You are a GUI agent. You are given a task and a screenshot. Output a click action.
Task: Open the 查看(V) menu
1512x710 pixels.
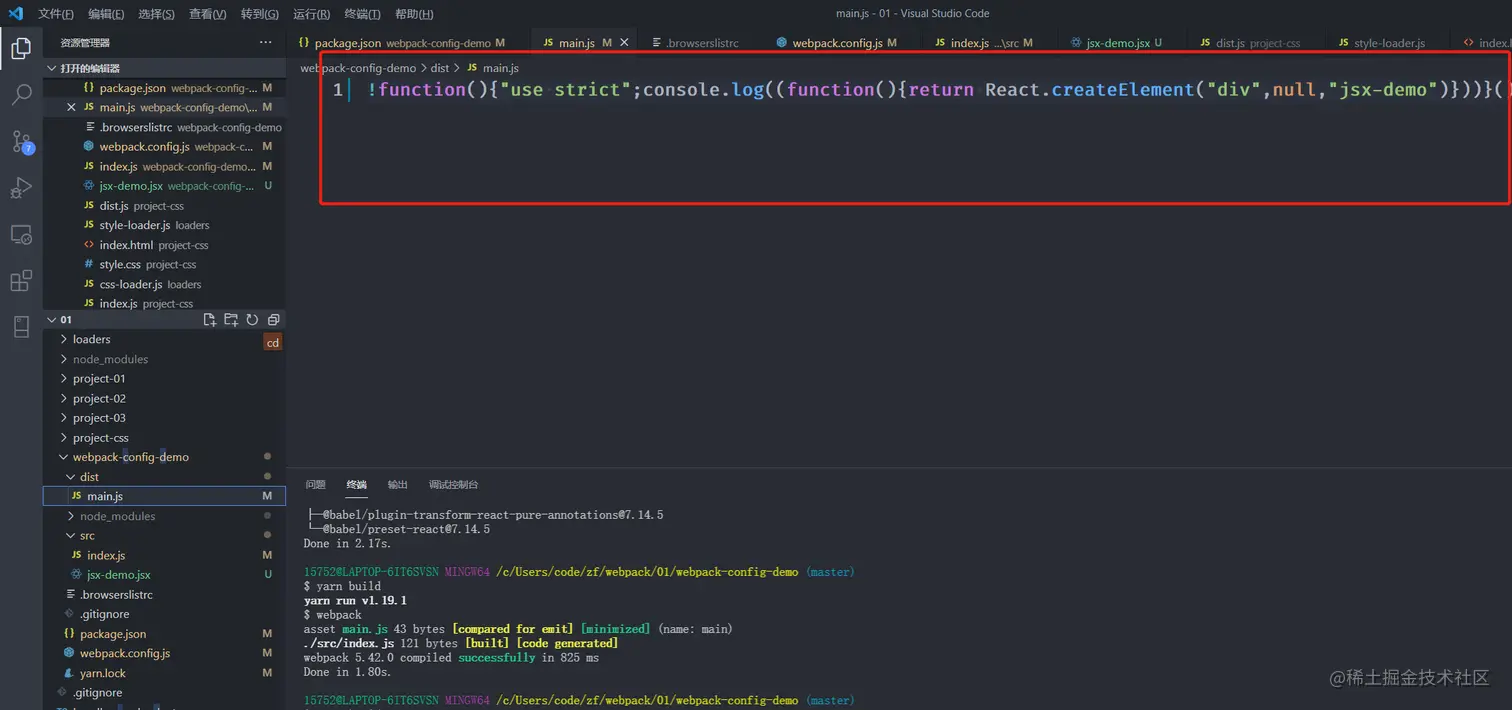(x=207, y=14)
